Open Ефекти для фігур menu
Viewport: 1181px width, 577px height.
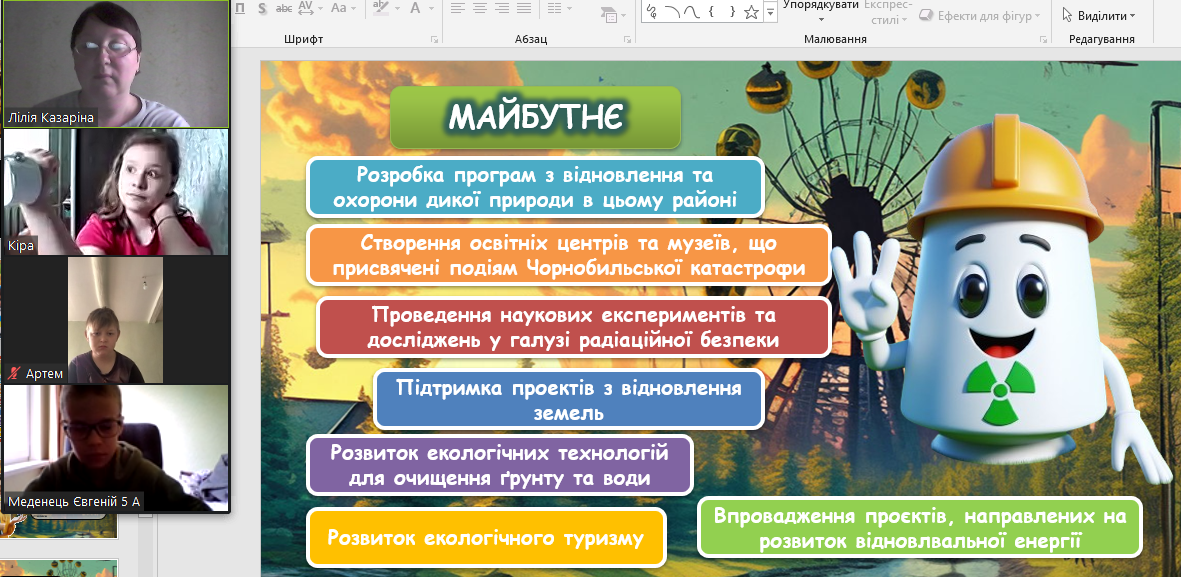tap(981, 16)
